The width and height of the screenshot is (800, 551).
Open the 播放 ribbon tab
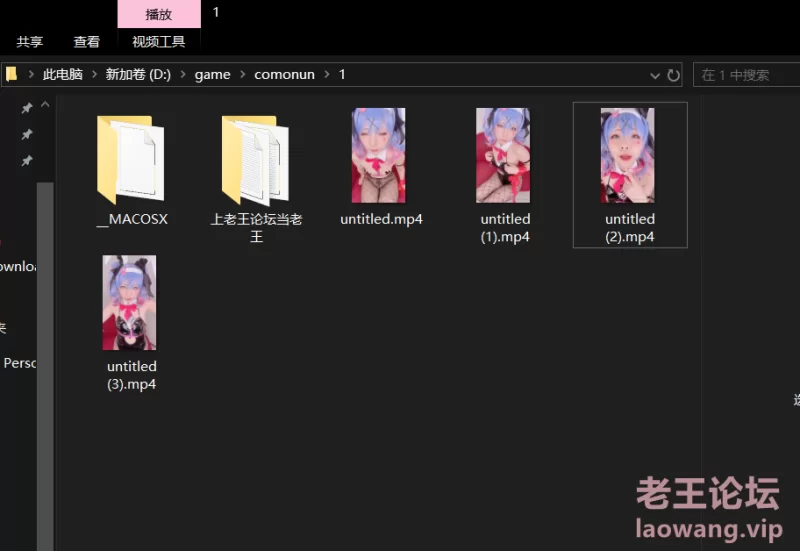[159, 14]
